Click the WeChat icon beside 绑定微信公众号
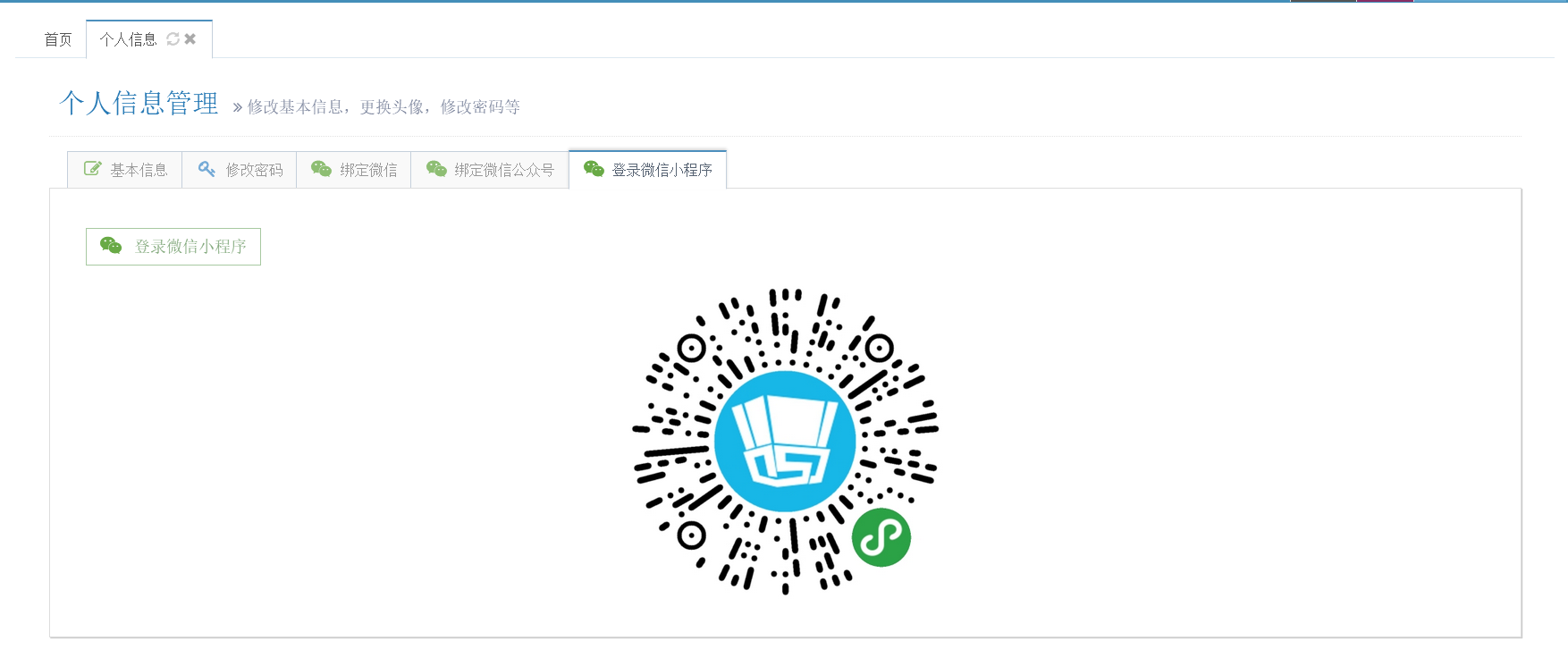The height and width of the screenshot is (666, 1568). tap(436, 168)
